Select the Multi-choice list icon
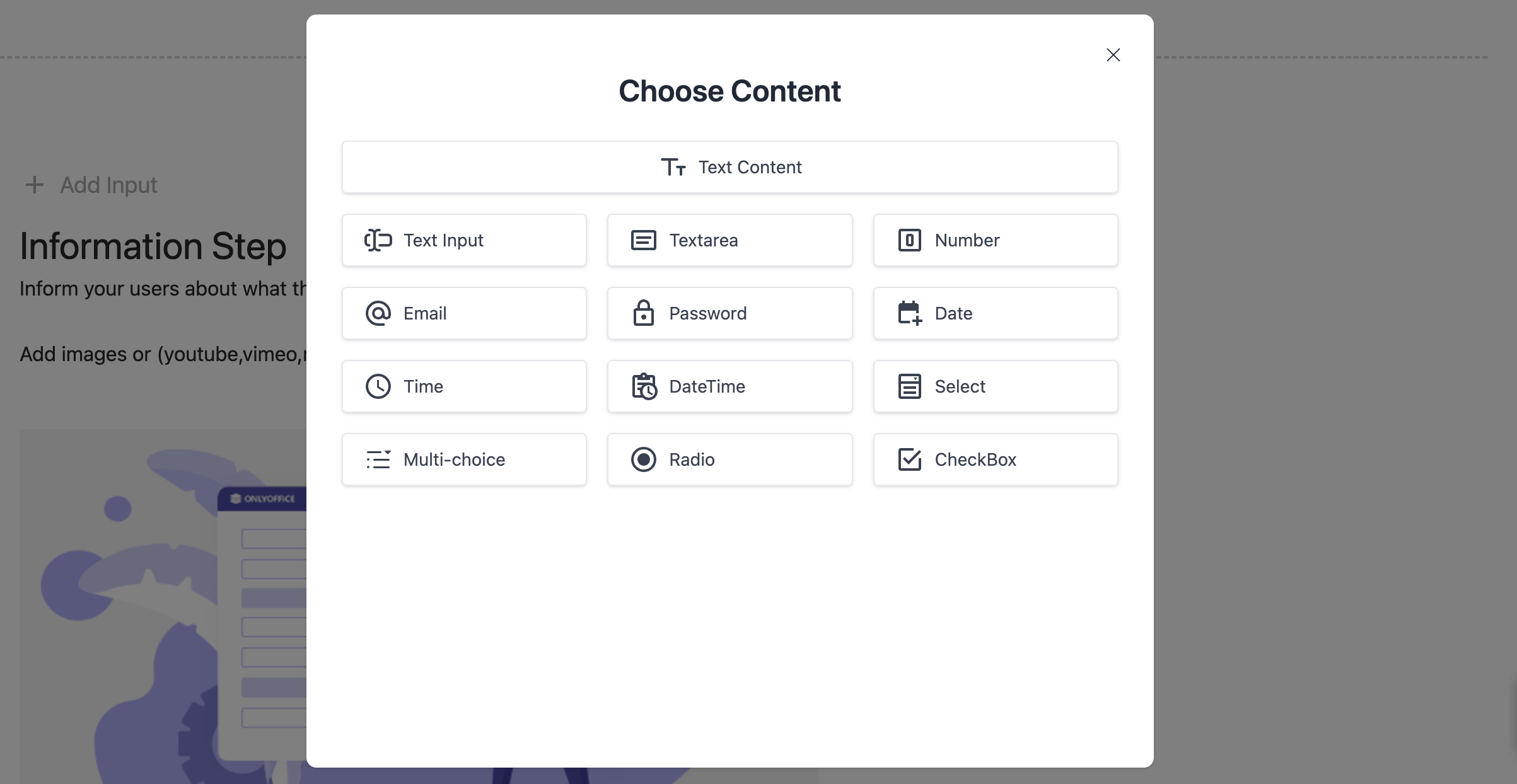The width and height of the screenshot is (1517, 784). tap(378, 459)
